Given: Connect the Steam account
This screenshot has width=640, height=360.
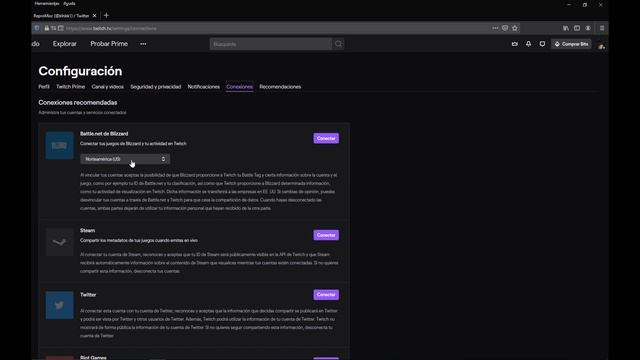Looking at the screenshot, I should point(326,235).
